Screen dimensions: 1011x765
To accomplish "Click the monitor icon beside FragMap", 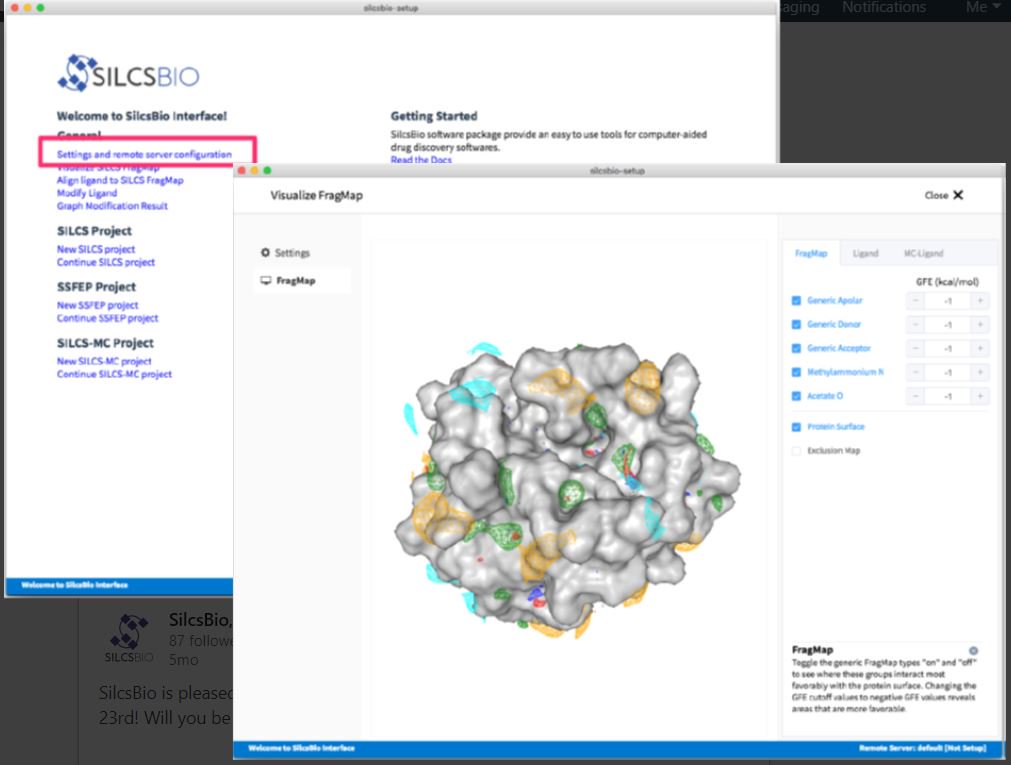I will pyautogui.click(x=266, y=281).
